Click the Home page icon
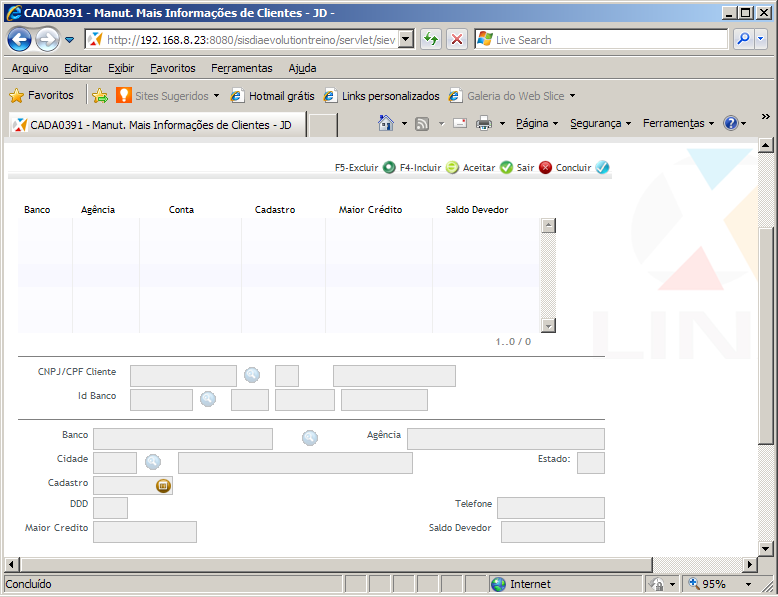 coord(386,123)
